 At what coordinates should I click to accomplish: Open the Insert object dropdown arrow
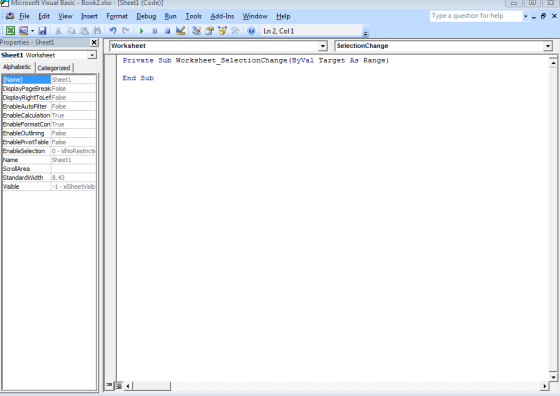(x=32, y=31)
